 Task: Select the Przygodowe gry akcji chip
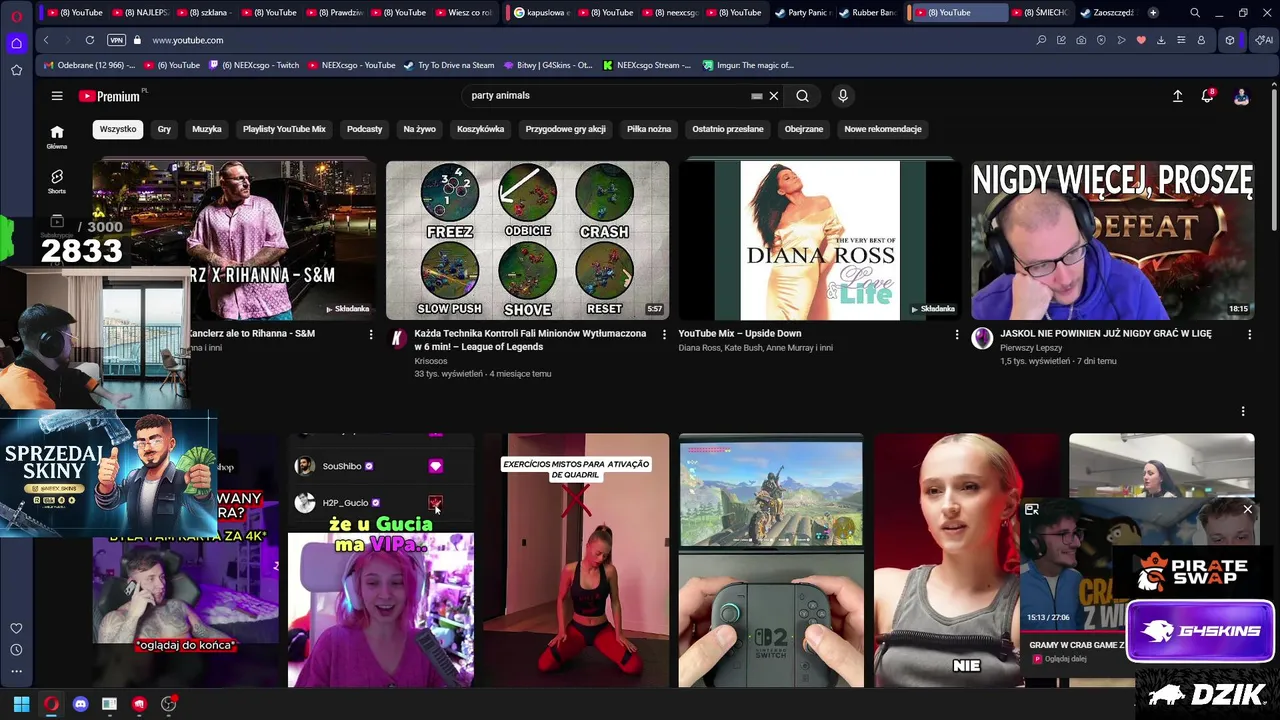coord(566,129)
